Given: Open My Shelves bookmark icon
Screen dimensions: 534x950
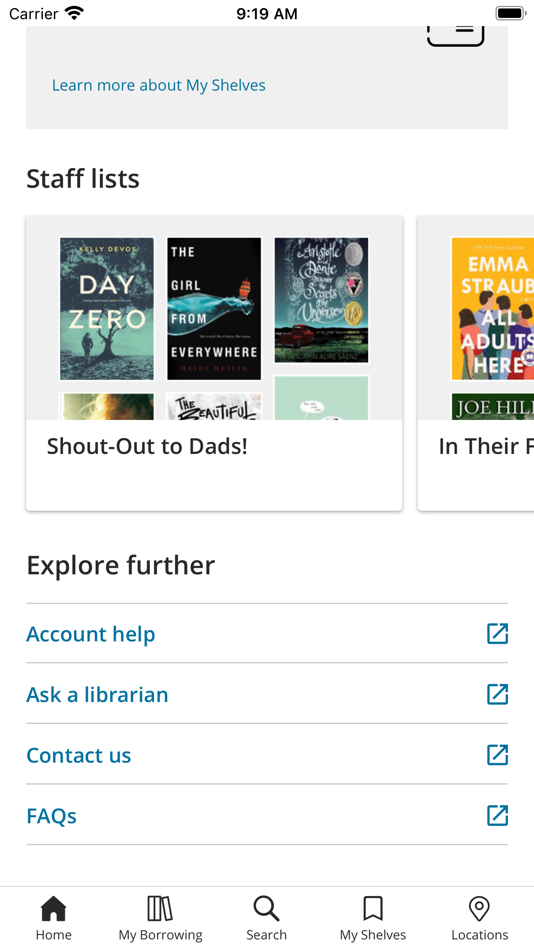Looking at the screenshot, I should [x=373, y=908].
